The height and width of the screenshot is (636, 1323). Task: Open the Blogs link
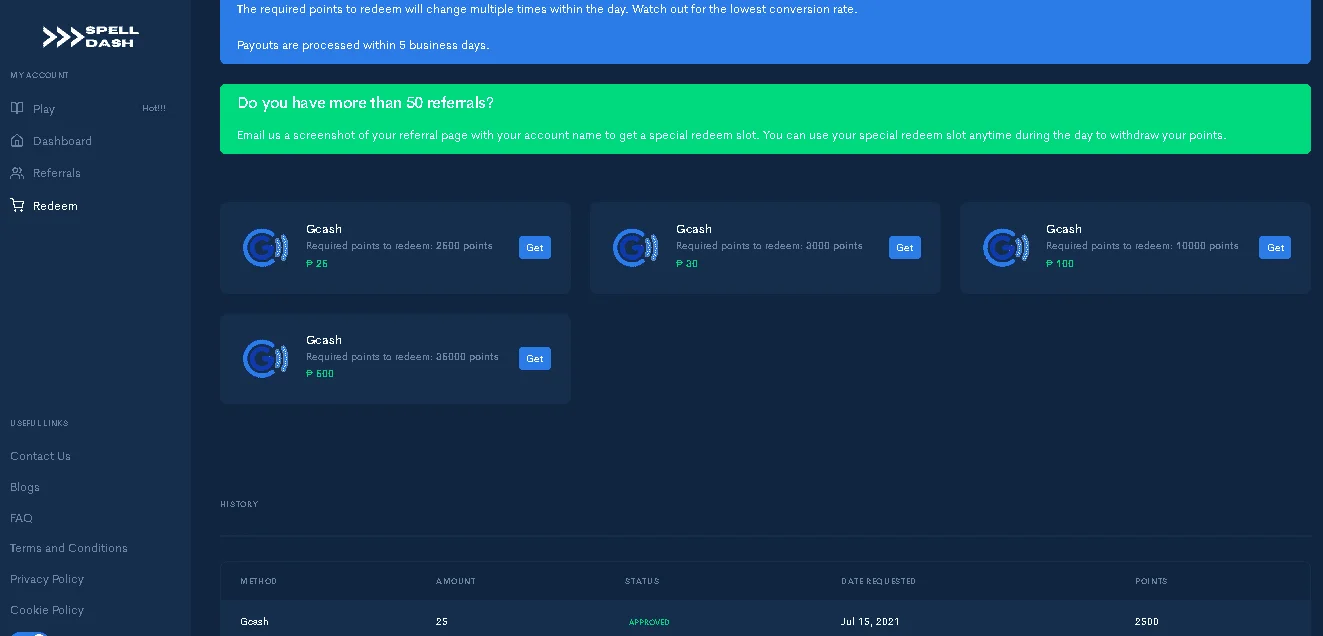click(25, 487)
